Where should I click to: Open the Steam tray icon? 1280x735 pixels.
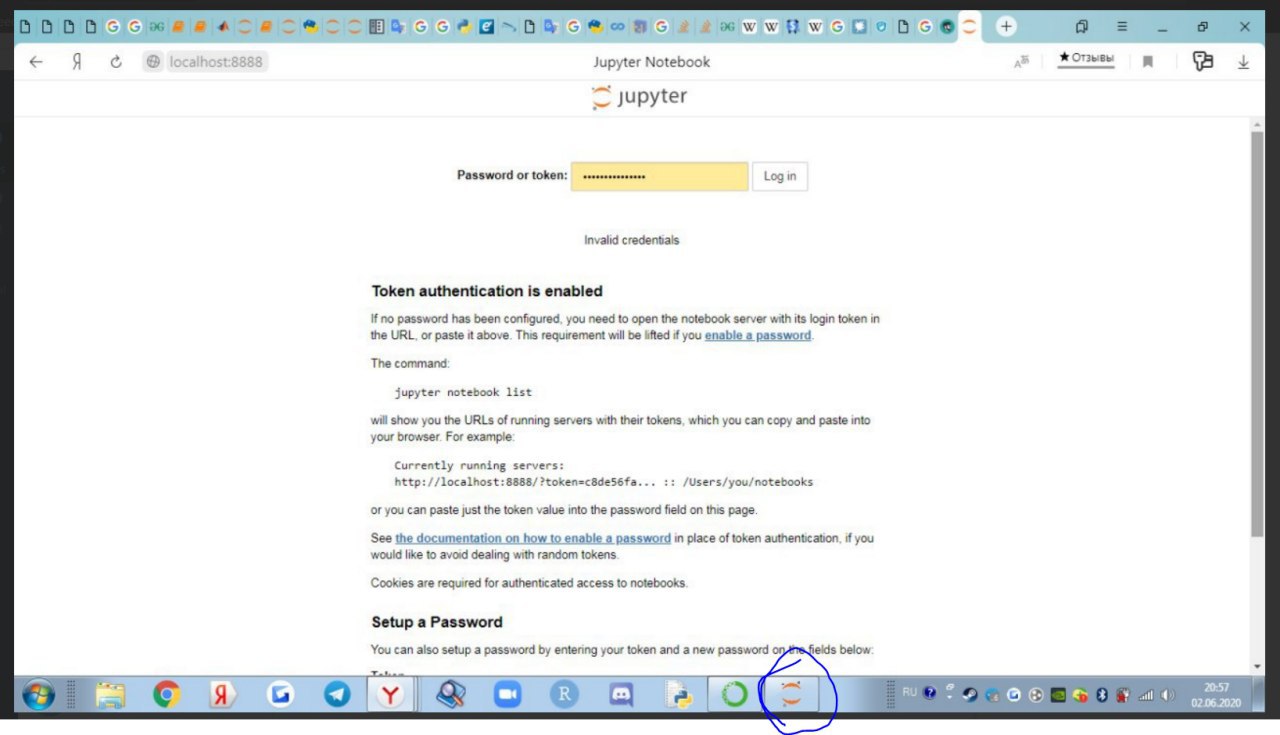[969, 695]
